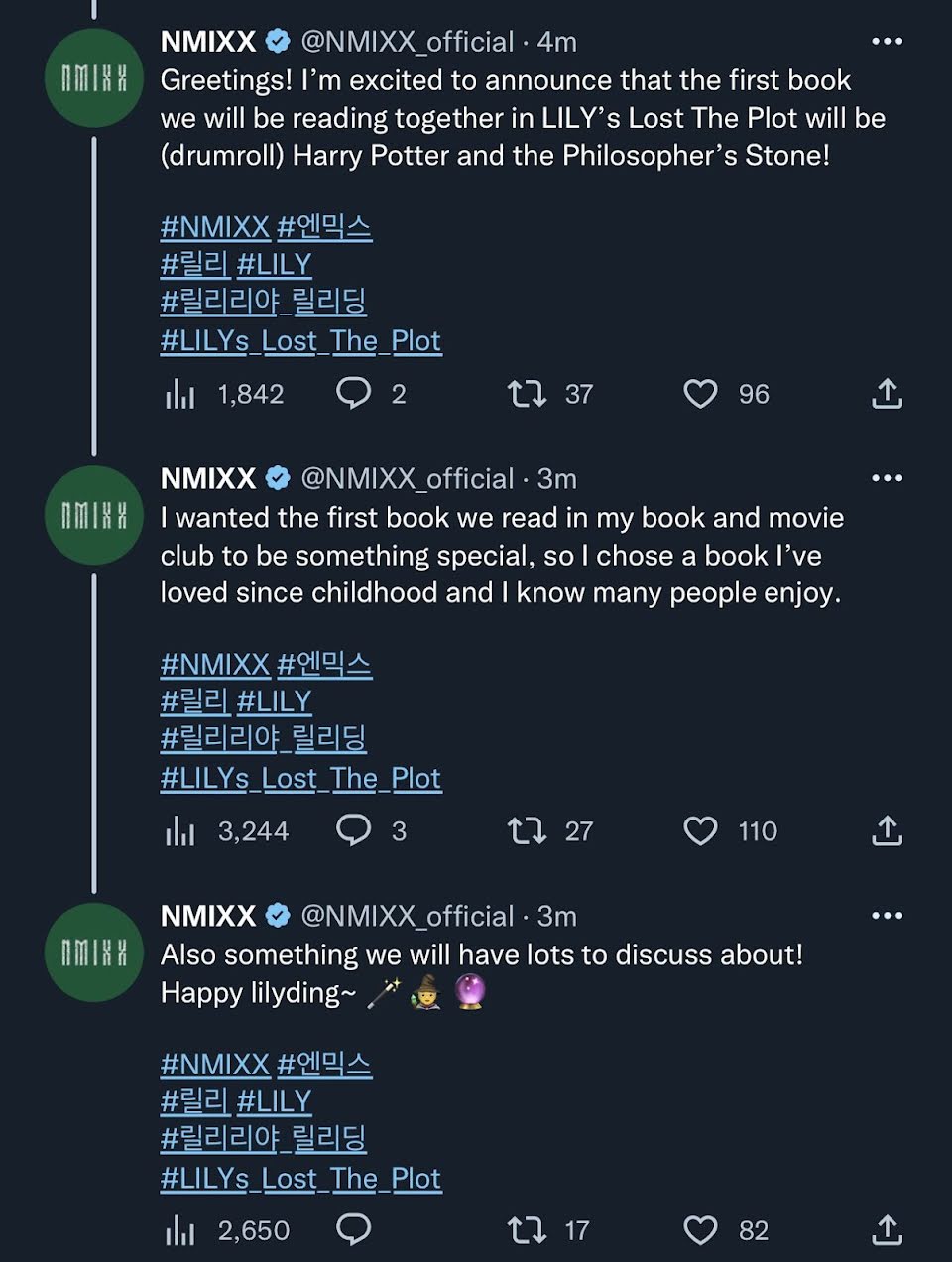Open NMIXX profile picture on first tweet
This screenshot has height=1262, width=952.
coord(94,78)
